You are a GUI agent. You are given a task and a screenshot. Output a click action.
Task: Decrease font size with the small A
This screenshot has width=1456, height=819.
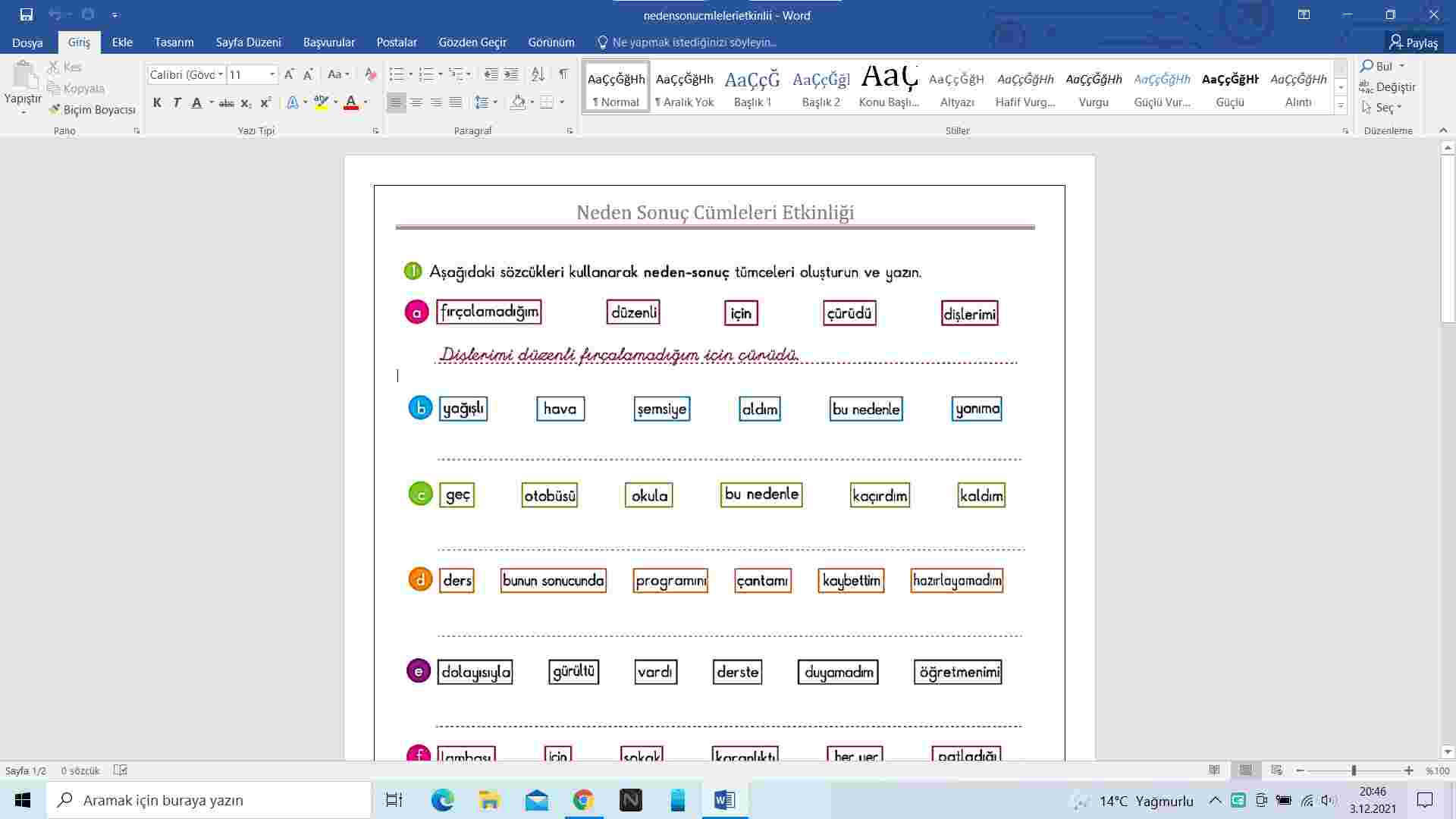(x=308, y=74)
